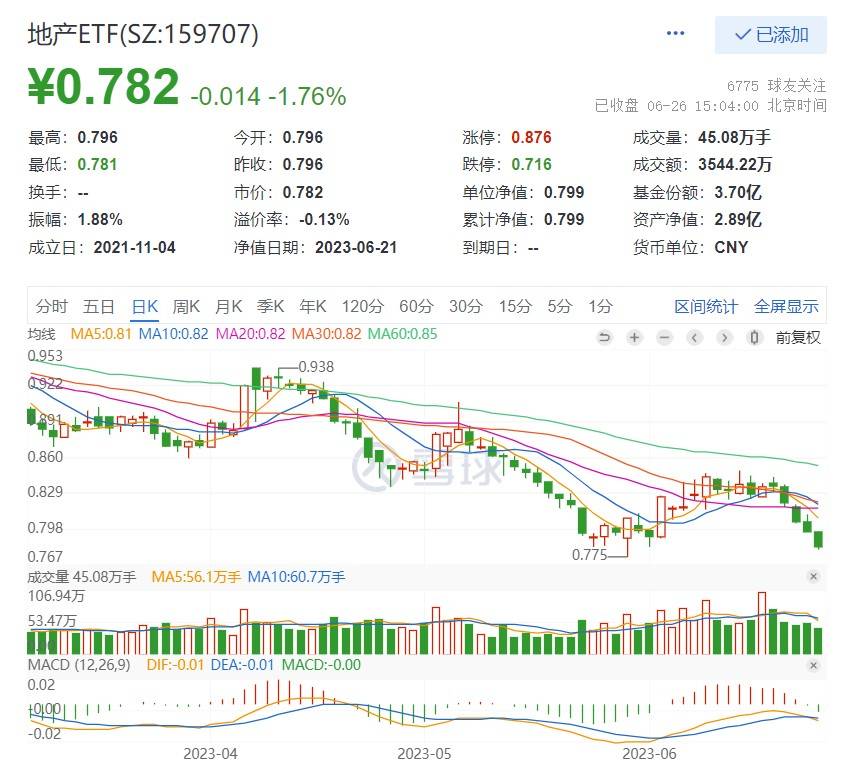Open the 全屏显示 fullscreen link
The width and height of the screenshot is (856, 775).
click(x=786, y=307)
